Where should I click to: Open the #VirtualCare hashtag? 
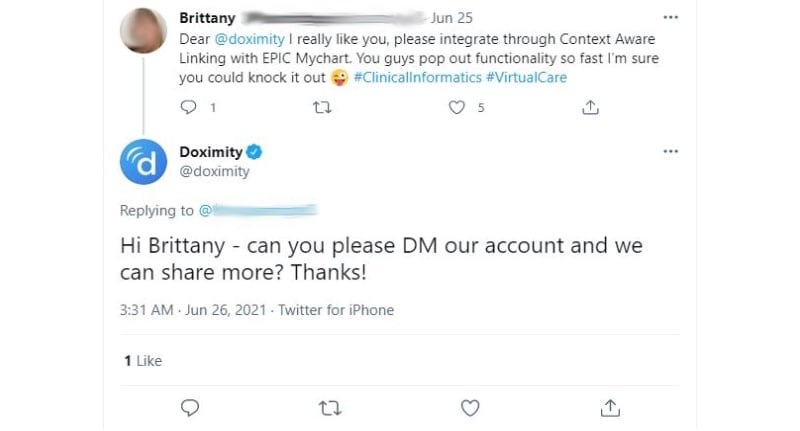527,78
